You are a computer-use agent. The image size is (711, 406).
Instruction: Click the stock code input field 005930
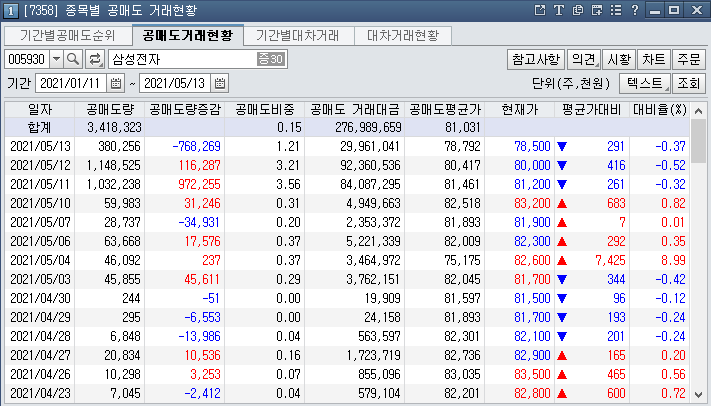pyautogui.click(x=27, y=59)
